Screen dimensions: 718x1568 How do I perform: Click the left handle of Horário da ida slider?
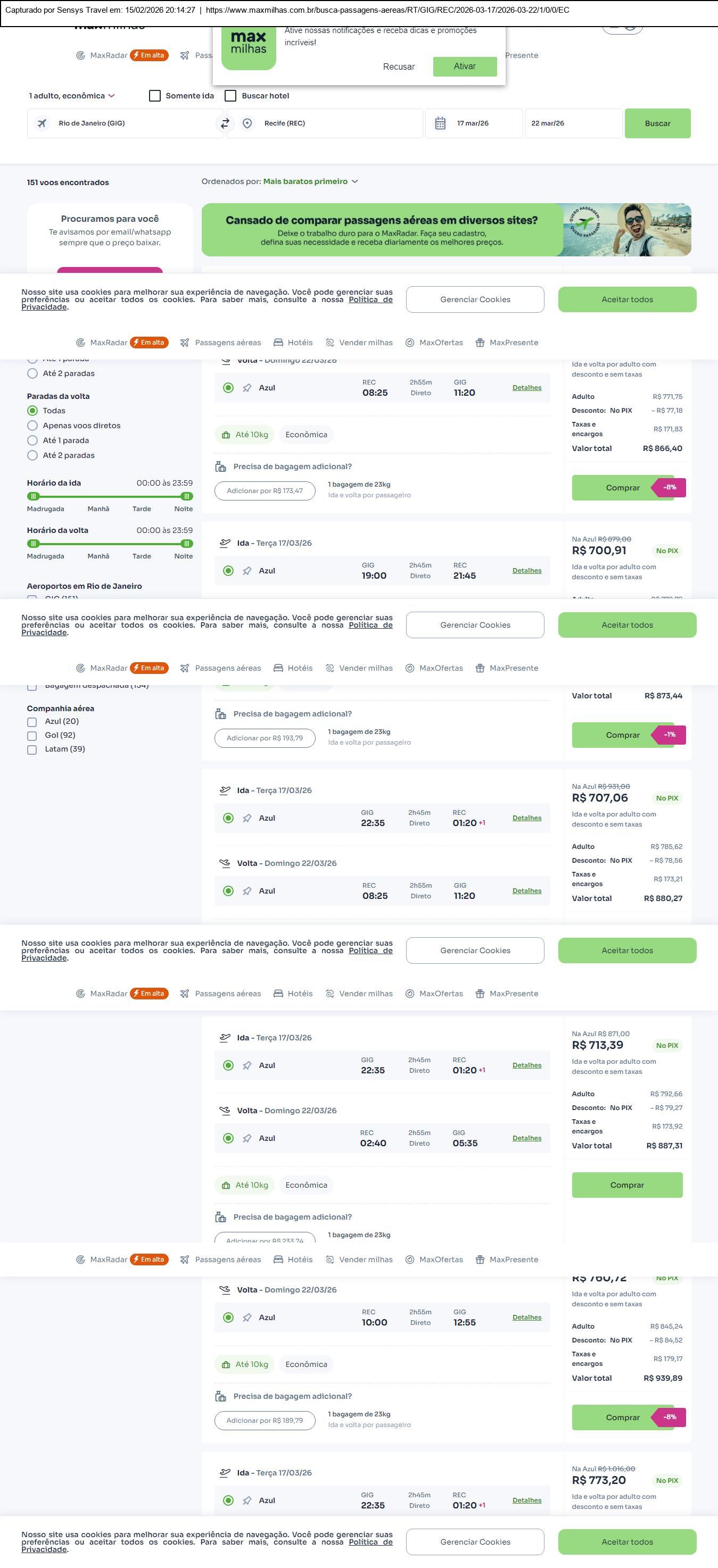(34, 497)
